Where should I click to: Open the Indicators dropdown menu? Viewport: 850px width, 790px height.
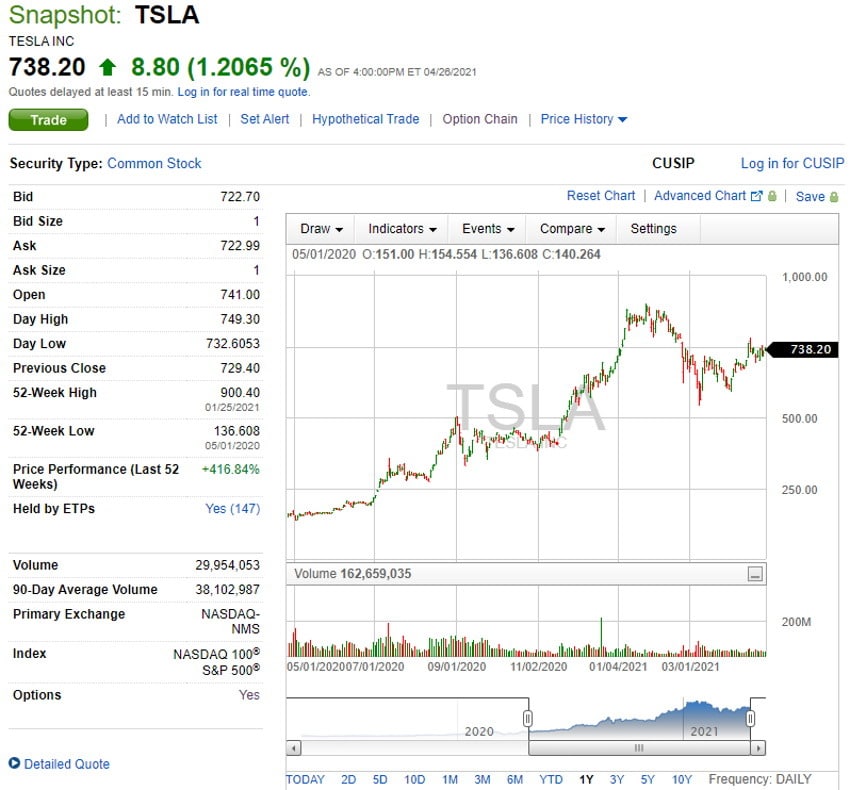402,229
